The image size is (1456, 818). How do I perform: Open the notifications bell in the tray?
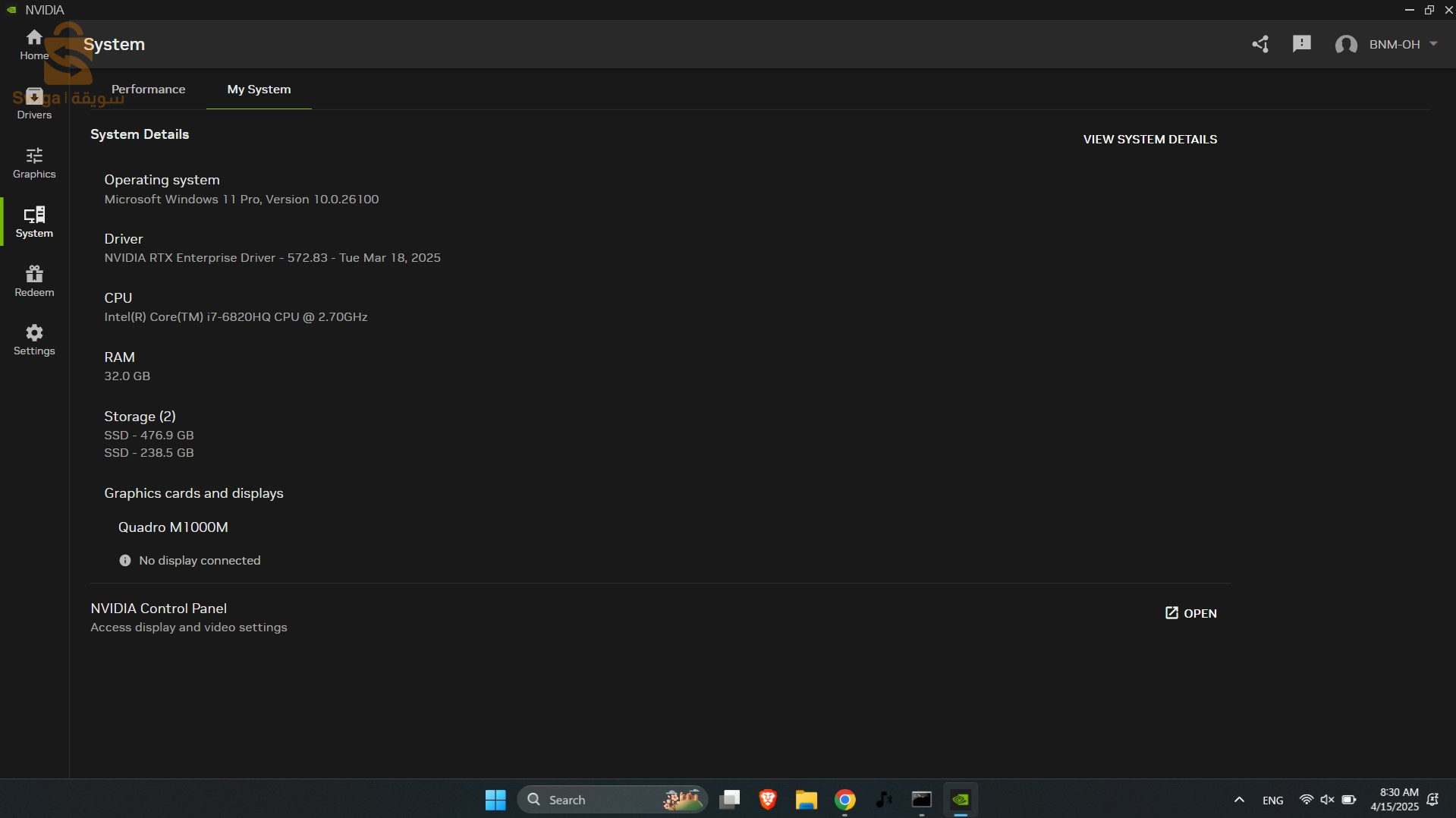point(1433,800)
